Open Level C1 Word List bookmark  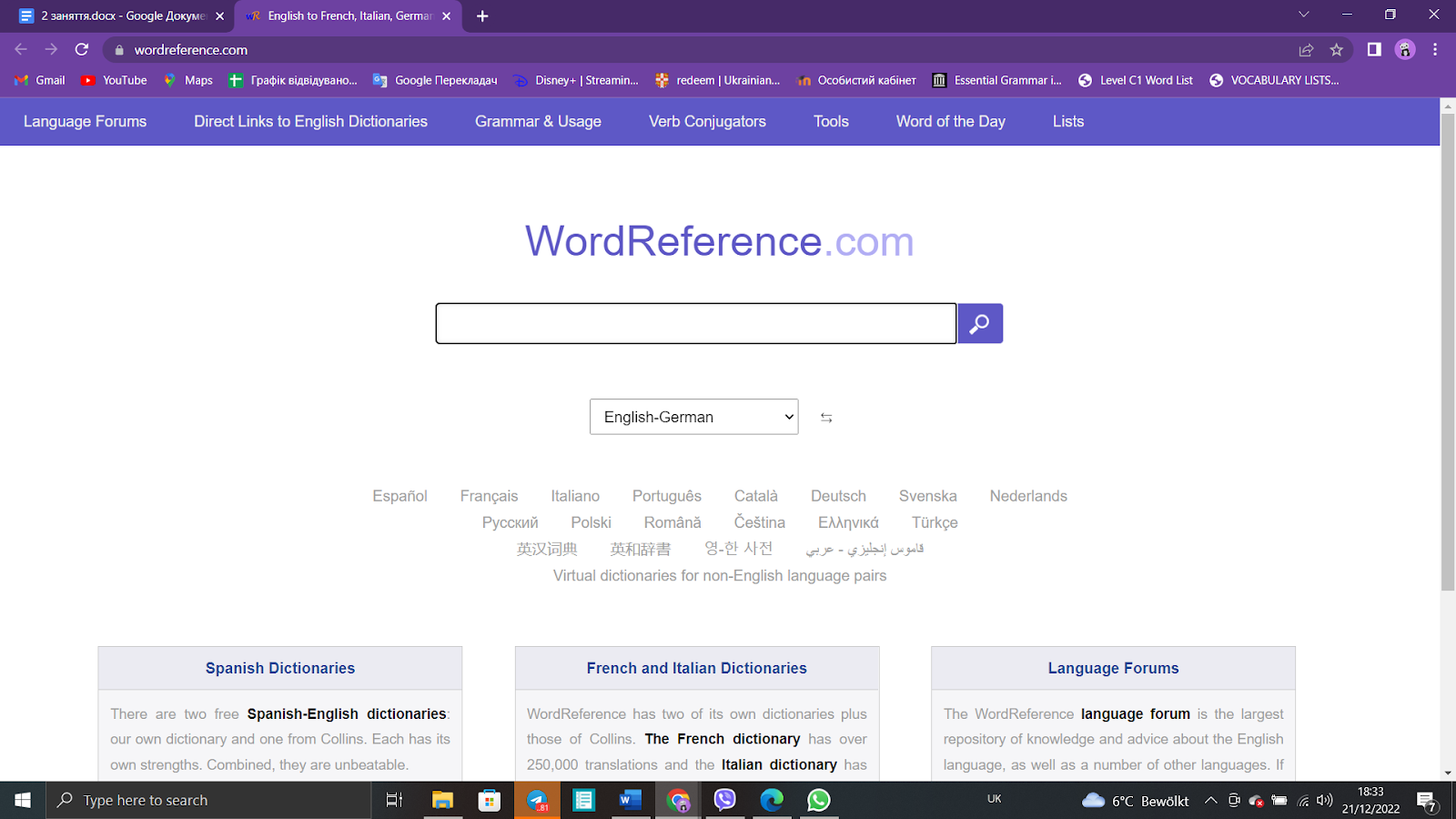pyautogui.click(x=1136, y=80)
